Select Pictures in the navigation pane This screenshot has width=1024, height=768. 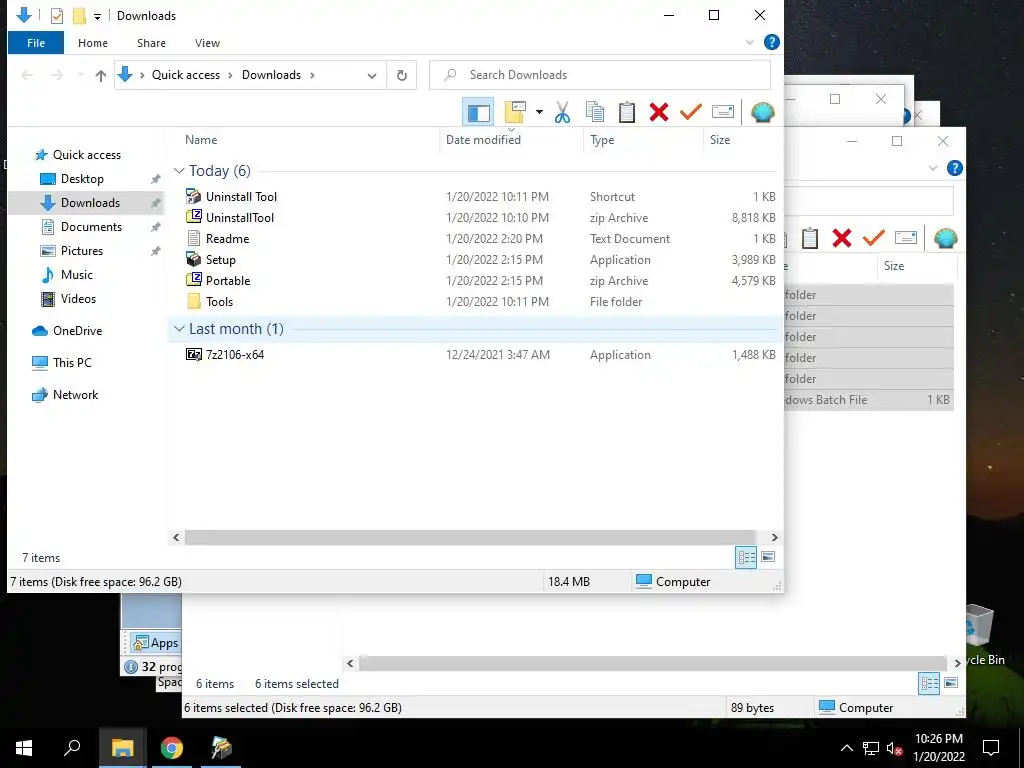(82, 251)
